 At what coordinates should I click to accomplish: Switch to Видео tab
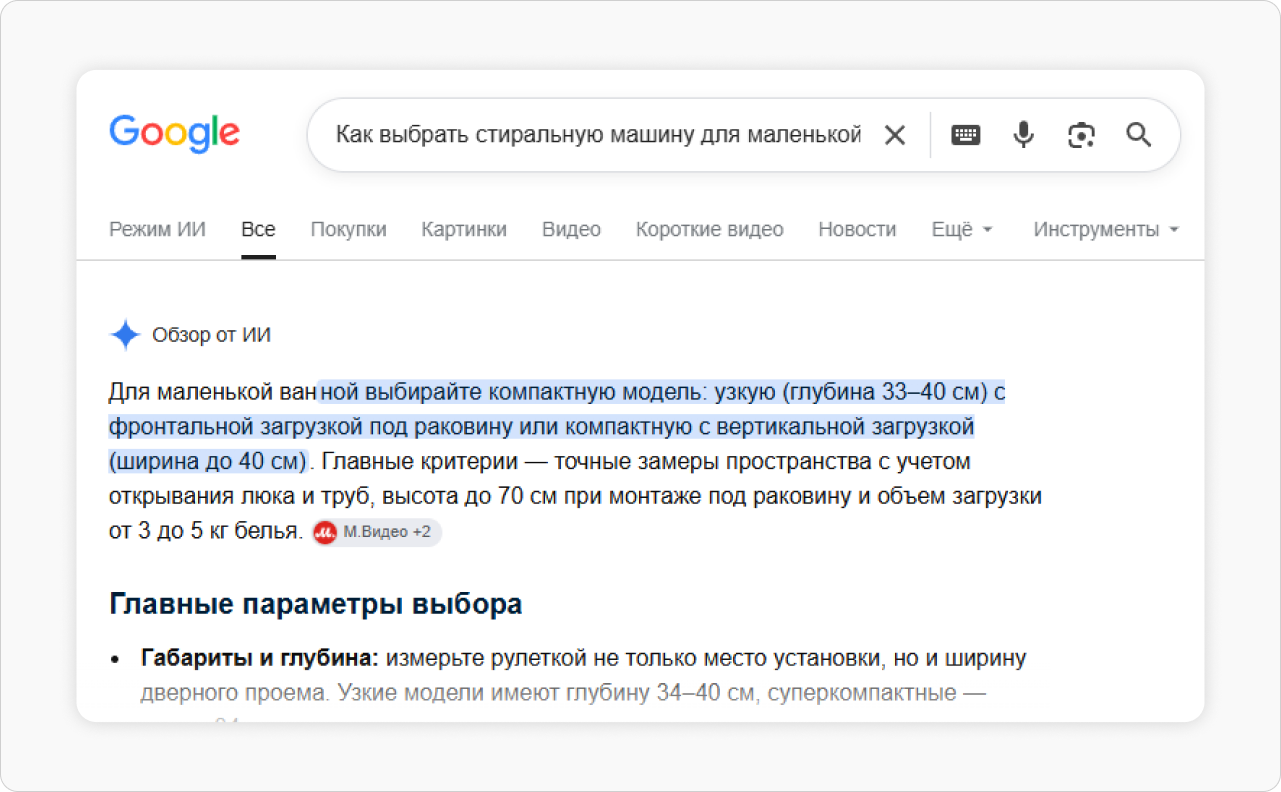point(571,229)
